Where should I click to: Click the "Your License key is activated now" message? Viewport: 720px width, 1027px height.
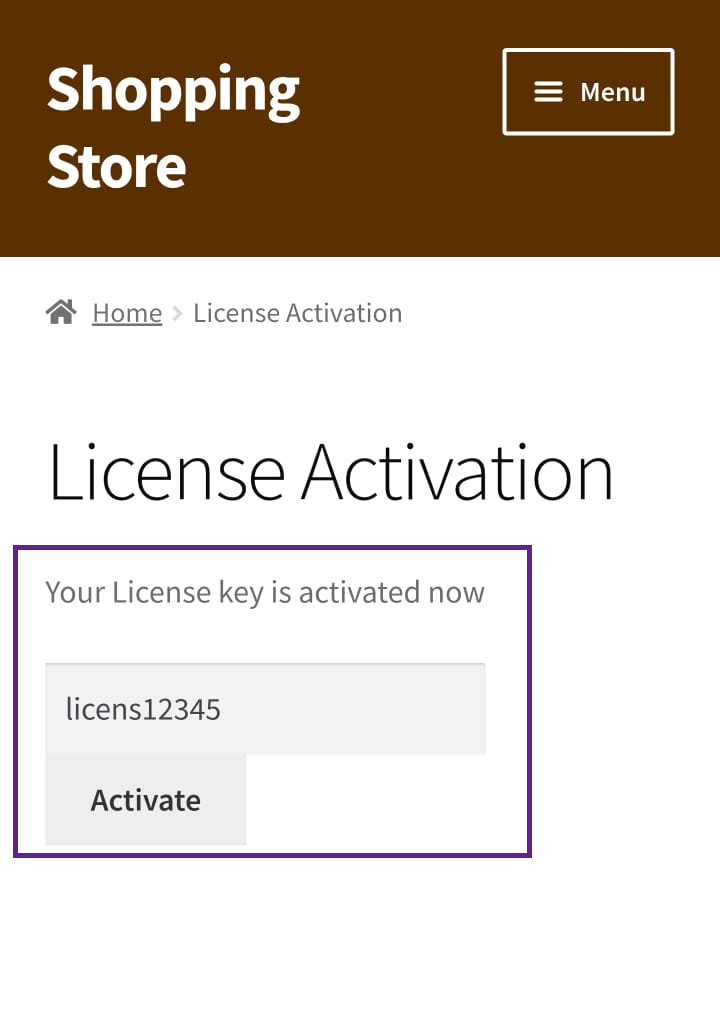pyautogui.click(x=265, y=592)
